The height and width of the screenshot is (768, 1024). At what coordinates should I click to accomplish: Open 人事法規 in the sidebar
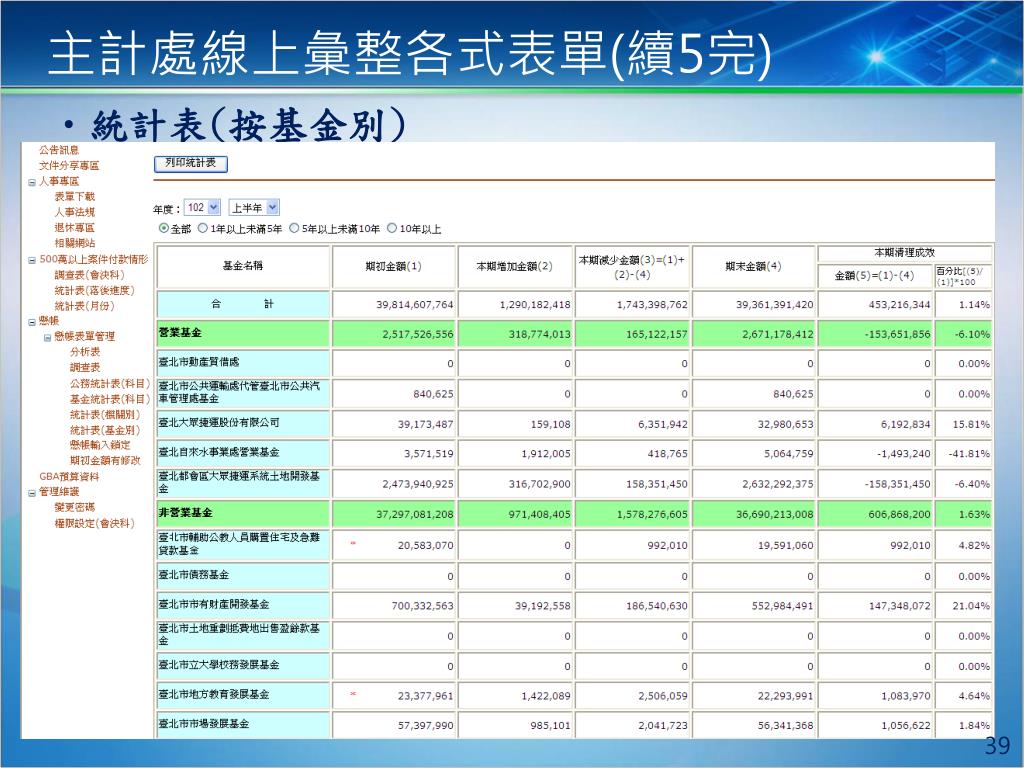pos(74,212)
